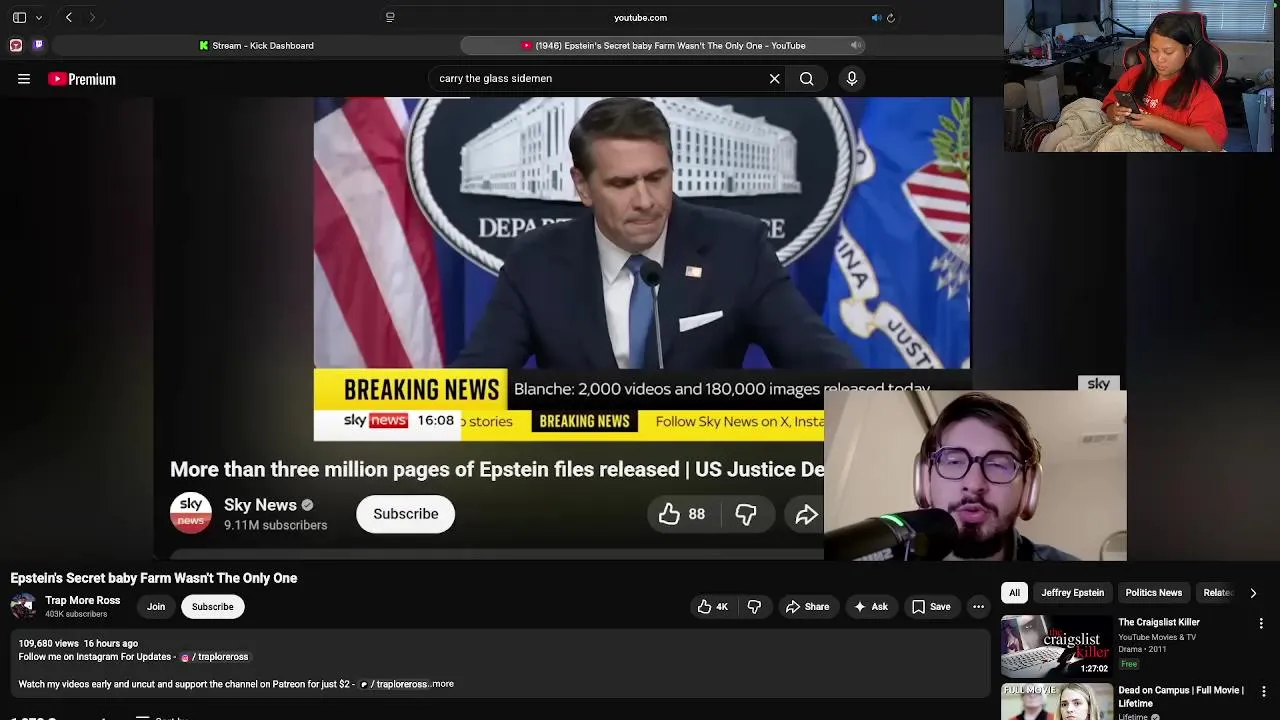1280x720 pixels.
Task: Select the Epstein's Secret baby Farm YouTube tab
Action: tap(663, 45)
